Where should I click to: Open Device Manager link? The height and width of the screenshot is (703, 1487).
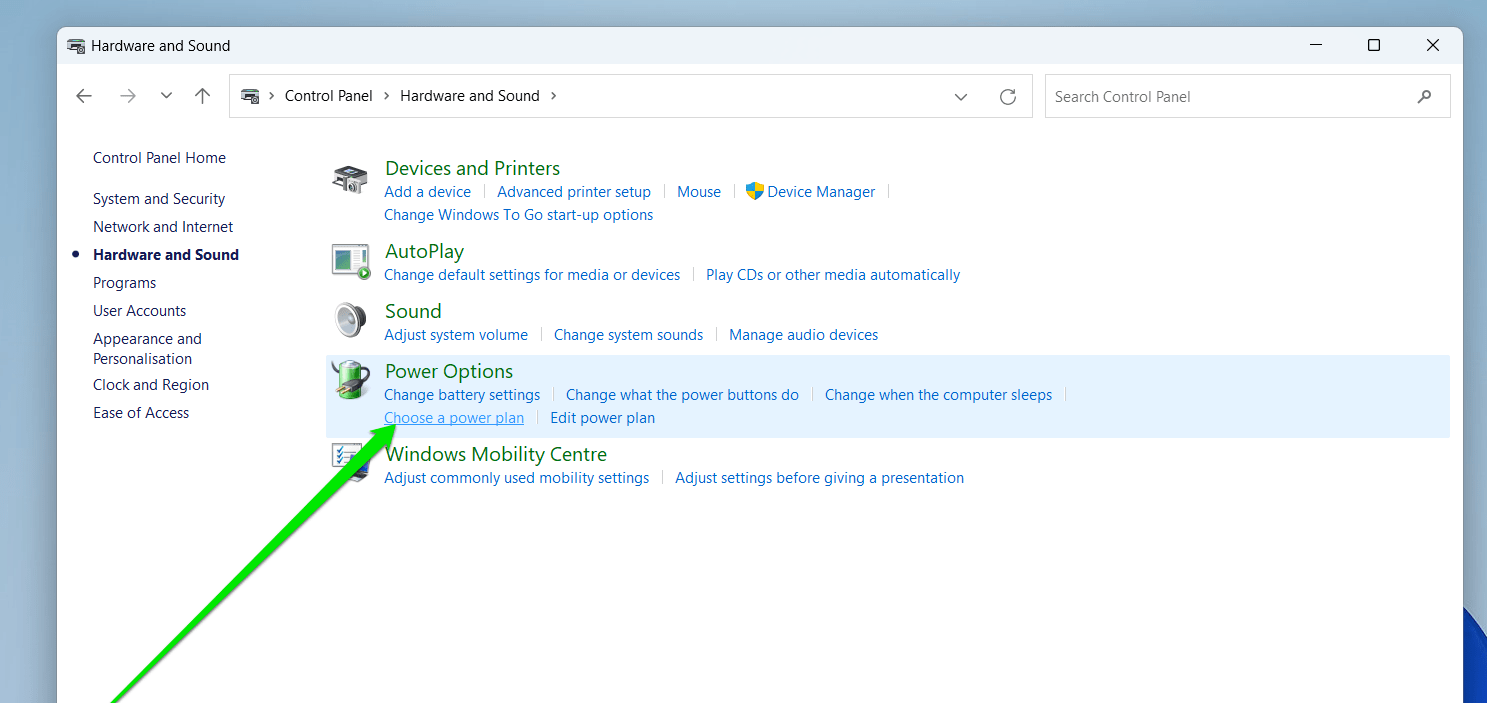click(x=821, y=192)
